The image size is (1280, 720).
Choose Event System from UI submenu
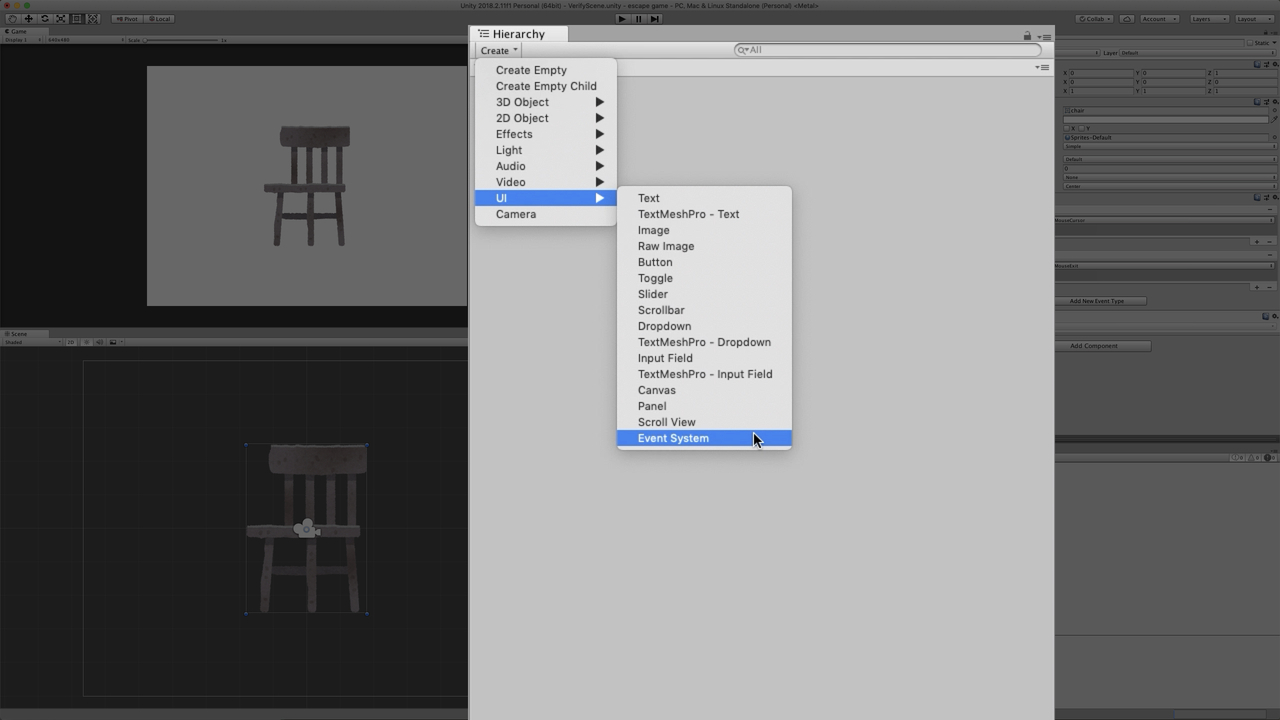coord(673,438)
